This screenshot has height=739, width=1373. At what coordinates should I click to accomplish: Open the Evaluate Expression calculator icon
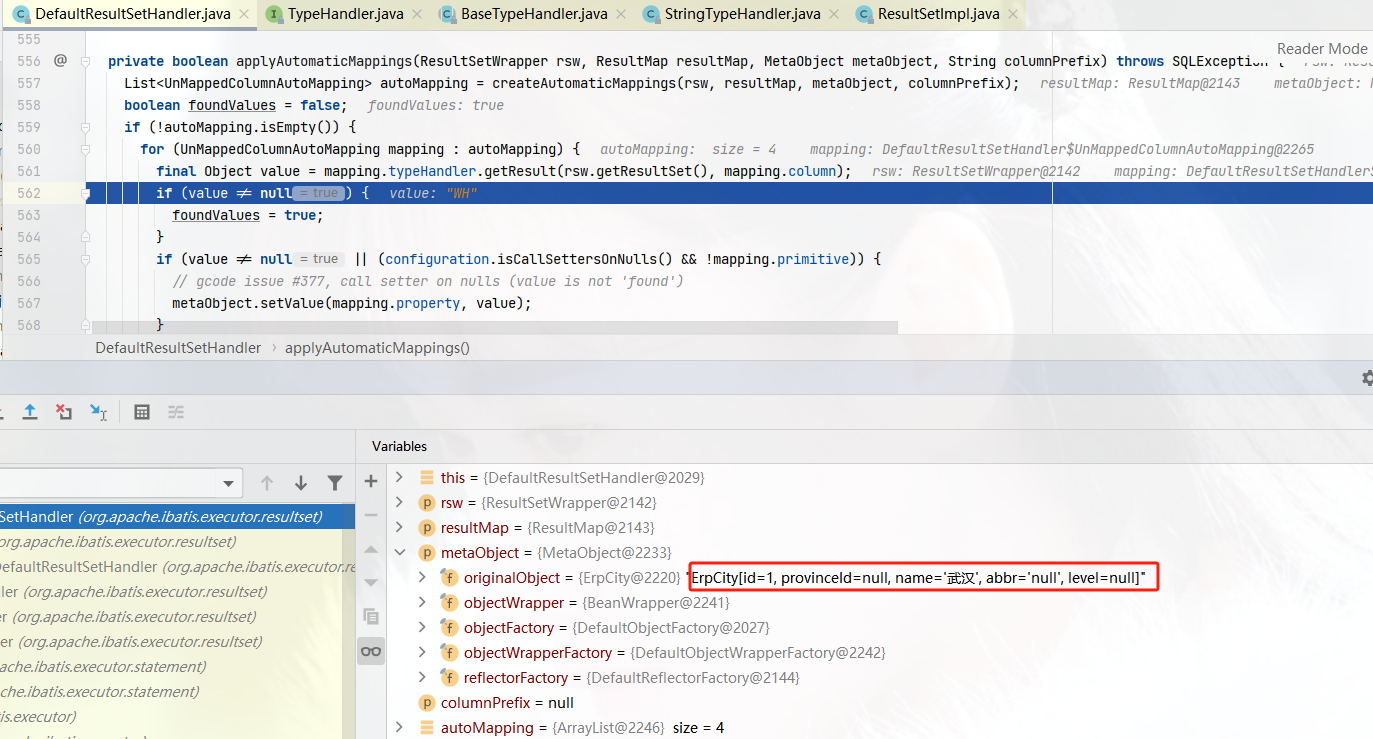tap(142, 412)
